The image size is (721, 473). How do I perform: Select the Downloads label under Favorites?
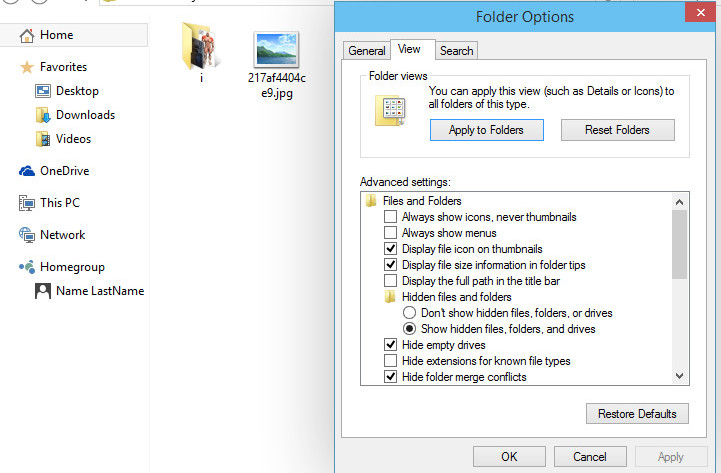(86, 115)
